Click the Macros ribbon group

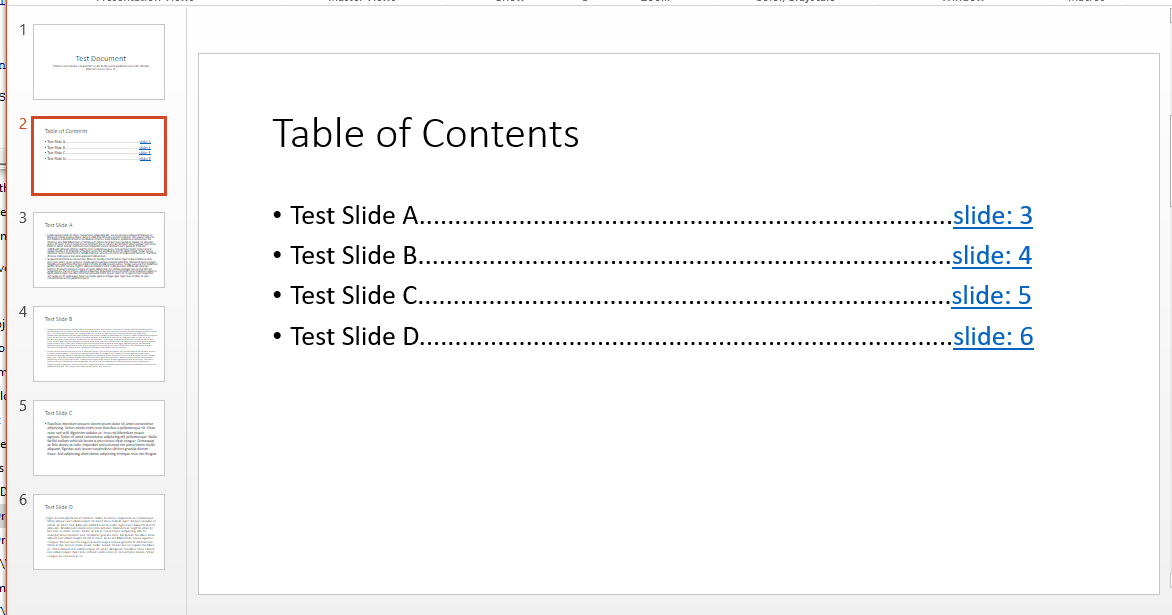[x=1086, y=2]
